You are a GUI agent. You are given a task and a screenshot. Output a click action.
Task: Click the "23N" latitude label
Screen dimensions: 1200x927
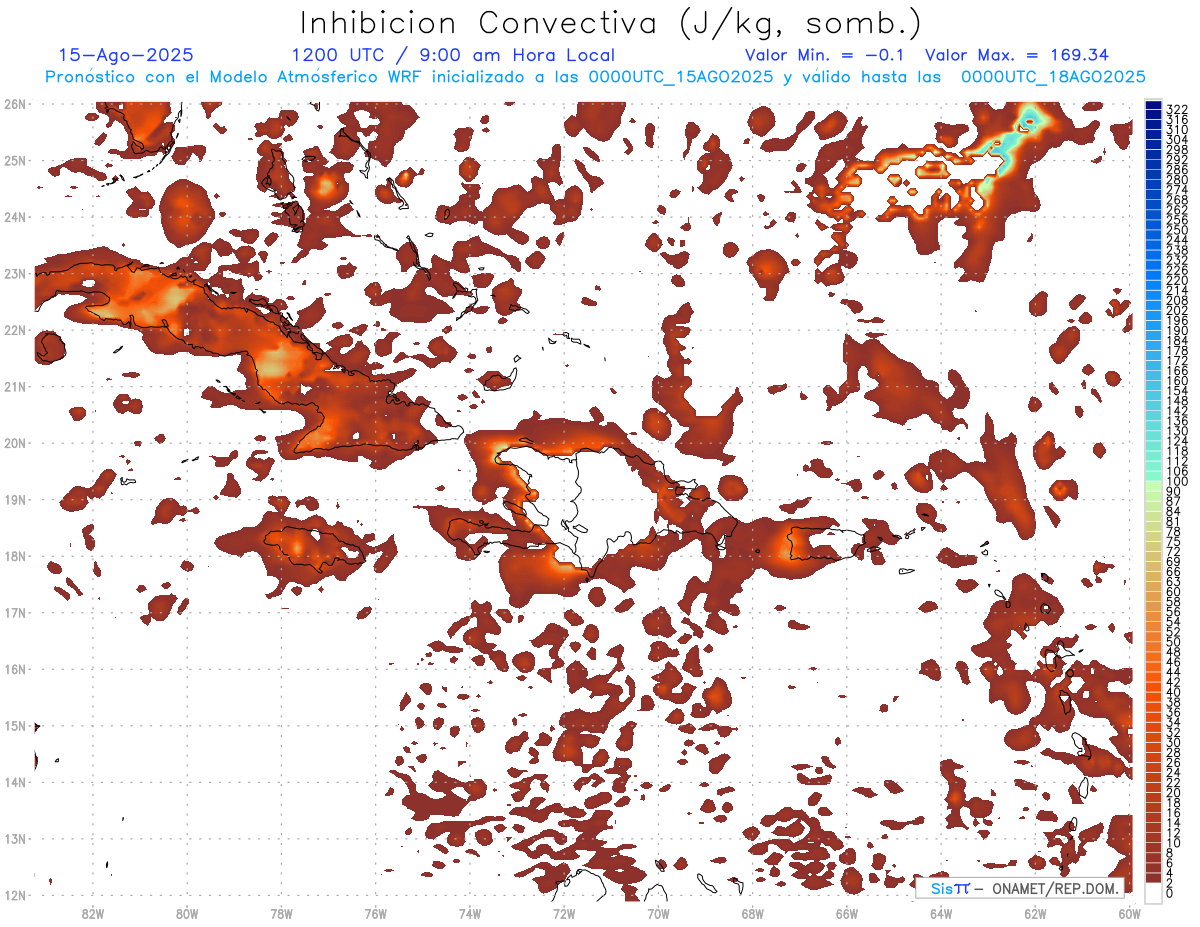(x=15, y=273)
